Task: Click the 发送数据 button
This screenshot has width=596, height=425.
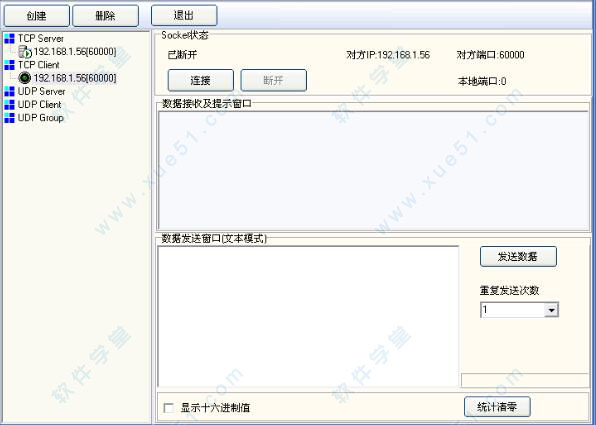Action: tap(518, 257)
